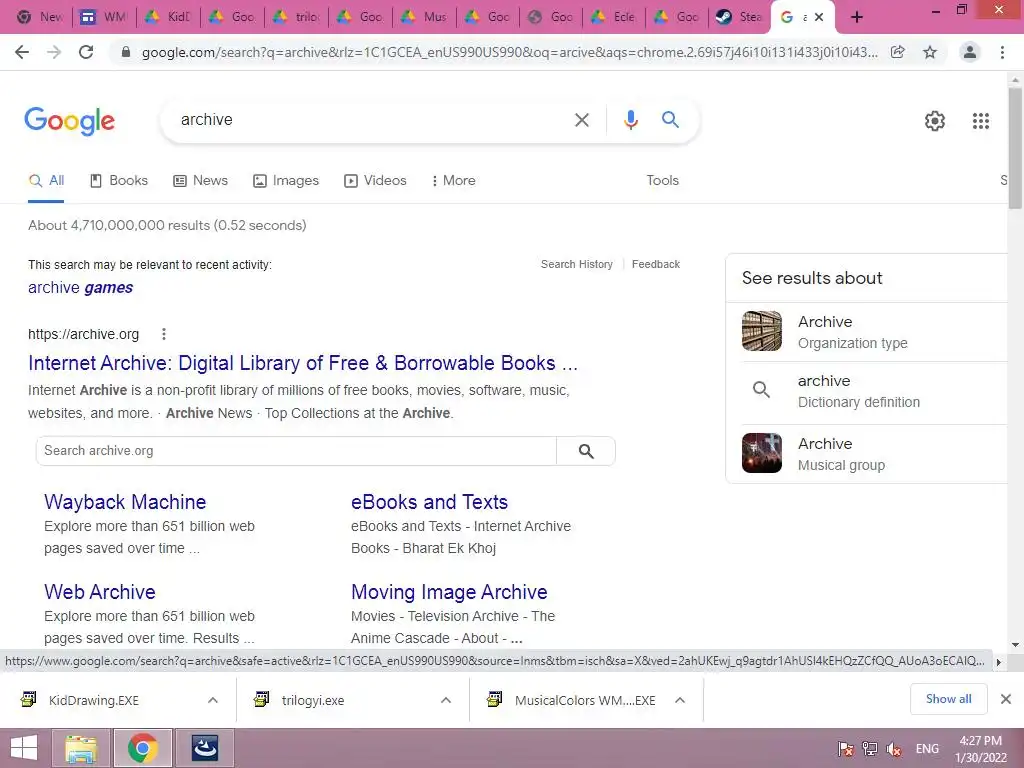Image resolution: width=1024 pixels, height=768 pixels.
Task: Open the Tools options
Action: click(x=662, y=181)
